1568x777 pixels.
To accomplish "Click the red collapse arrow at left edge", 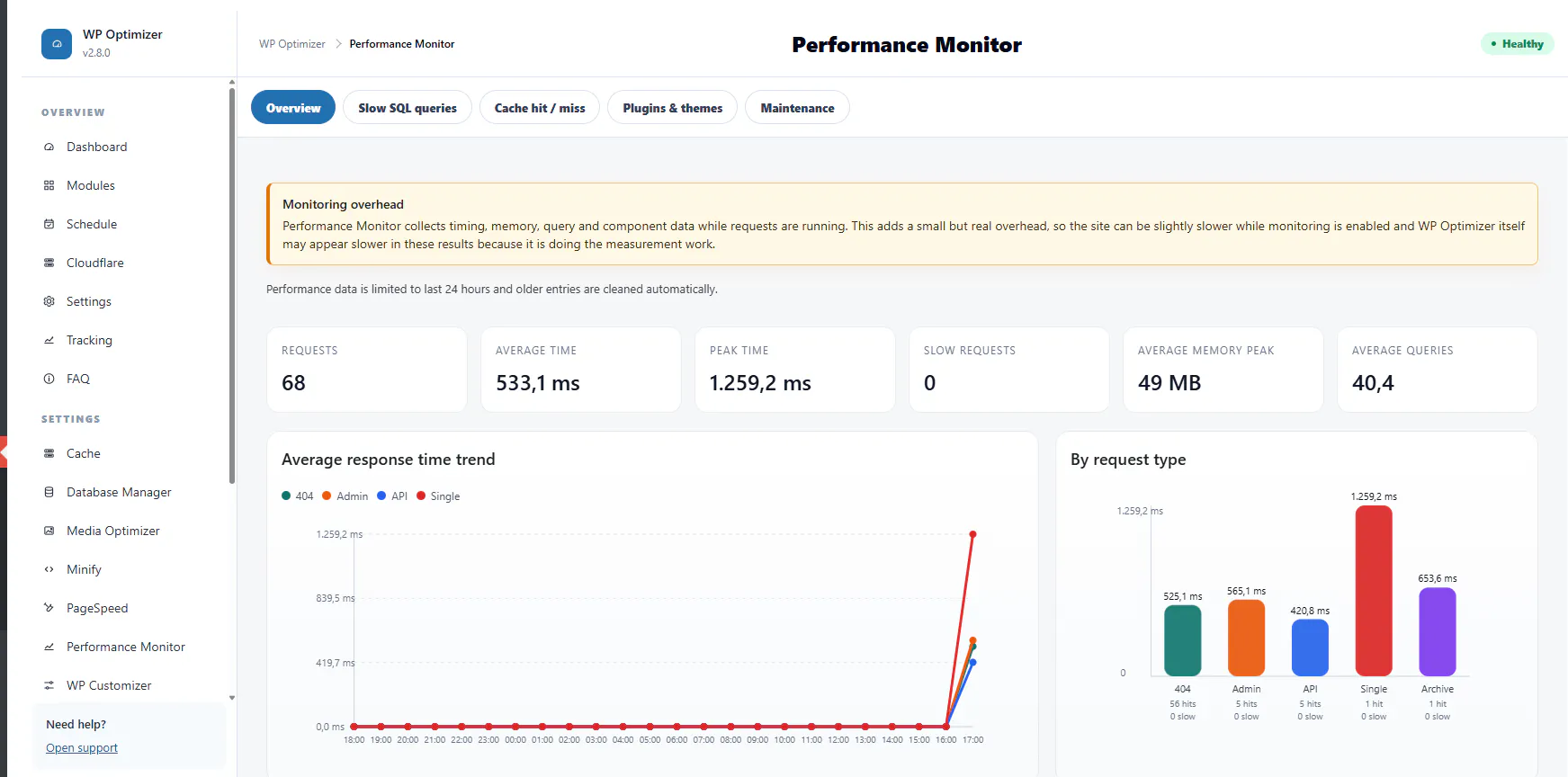I will pos(4,451).
